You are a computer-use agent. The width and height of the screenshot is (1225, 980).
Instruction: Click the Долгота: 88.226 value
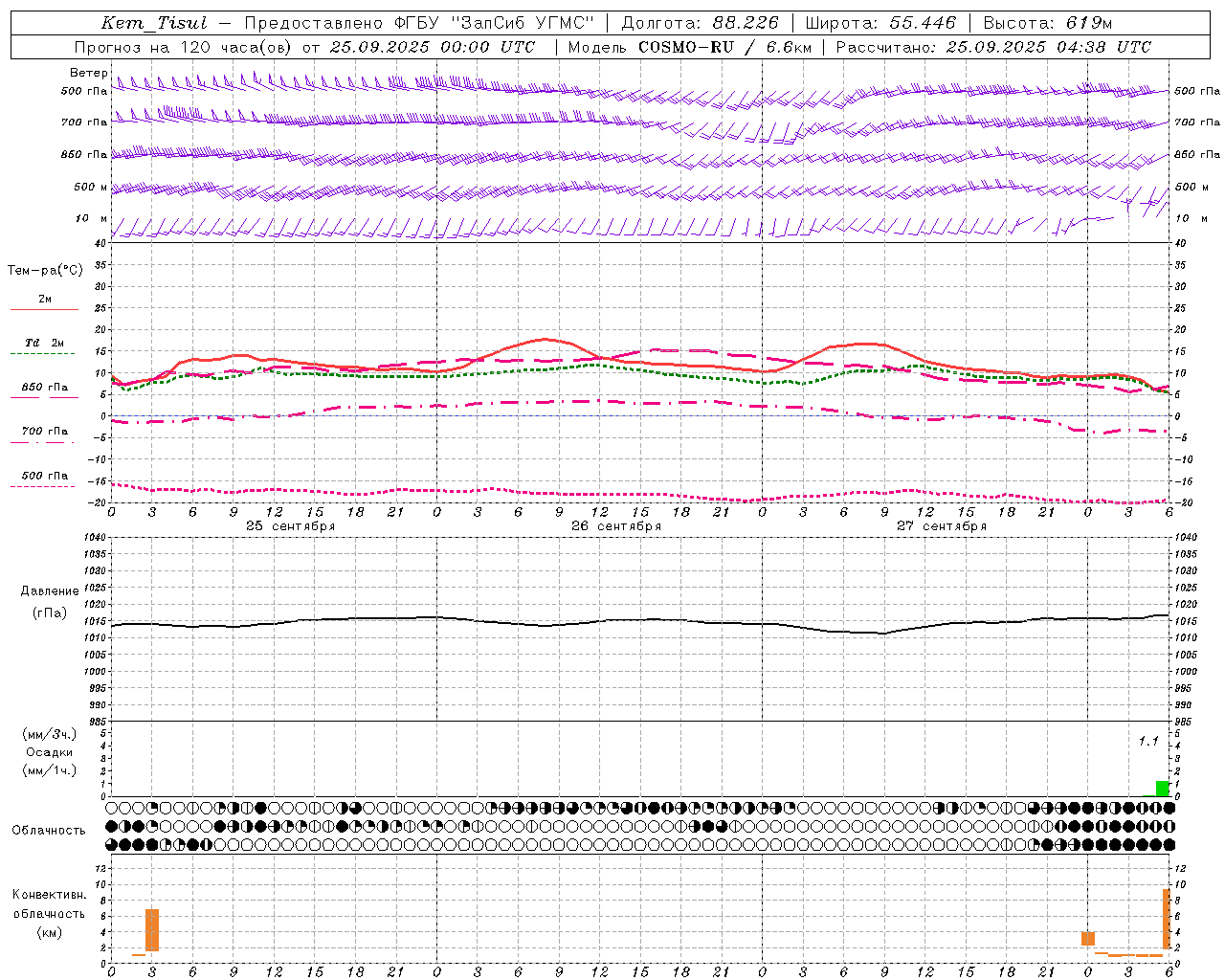(700, 23)
